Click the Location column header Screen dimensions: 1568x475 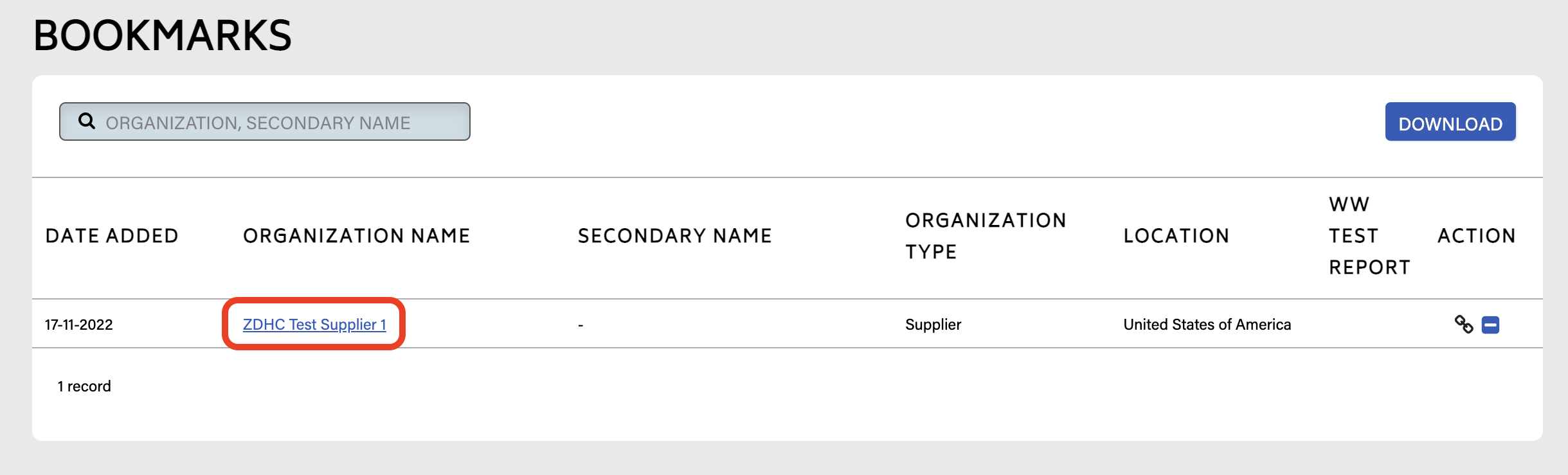click(x=1176, y=236)
